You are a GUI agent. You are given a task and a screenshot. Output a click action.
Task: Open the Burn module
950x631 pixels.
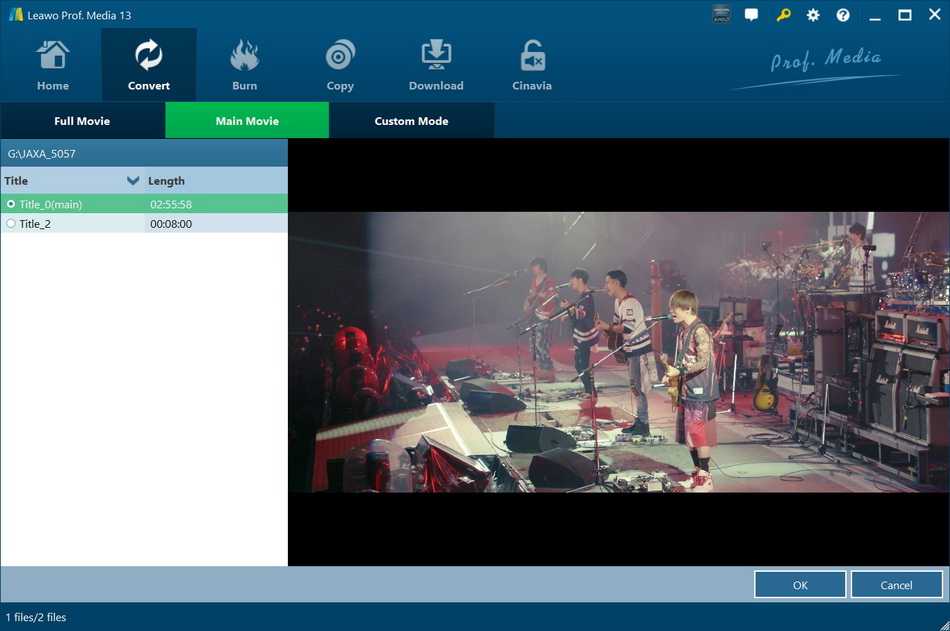[243, 63]
